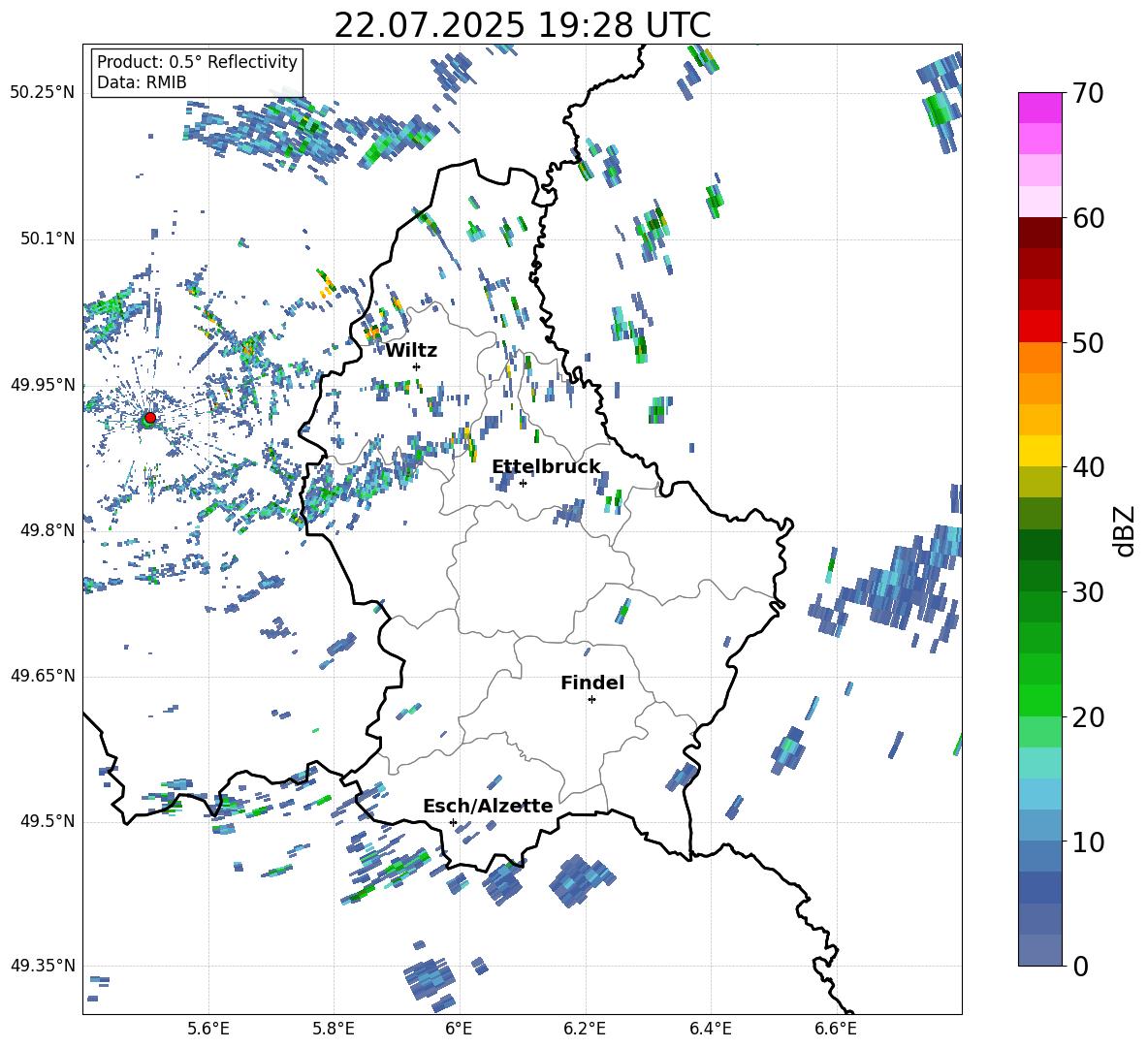Click the 'dBZ' colorbar label
This screenshot has height=1048, width=1148.
(x=1125, y=530)
